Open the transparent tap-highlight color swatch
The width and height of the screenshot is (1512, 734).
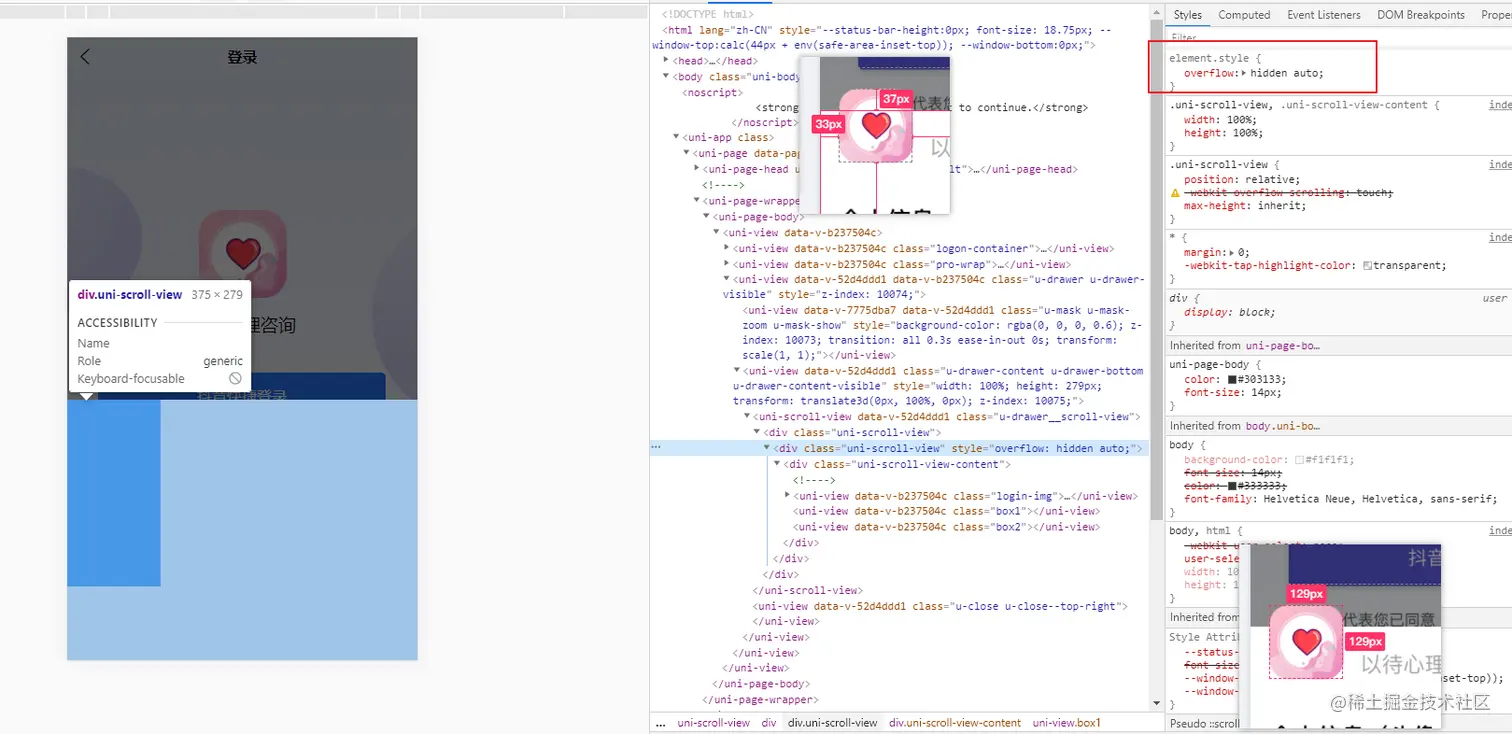pos(1367,266)
